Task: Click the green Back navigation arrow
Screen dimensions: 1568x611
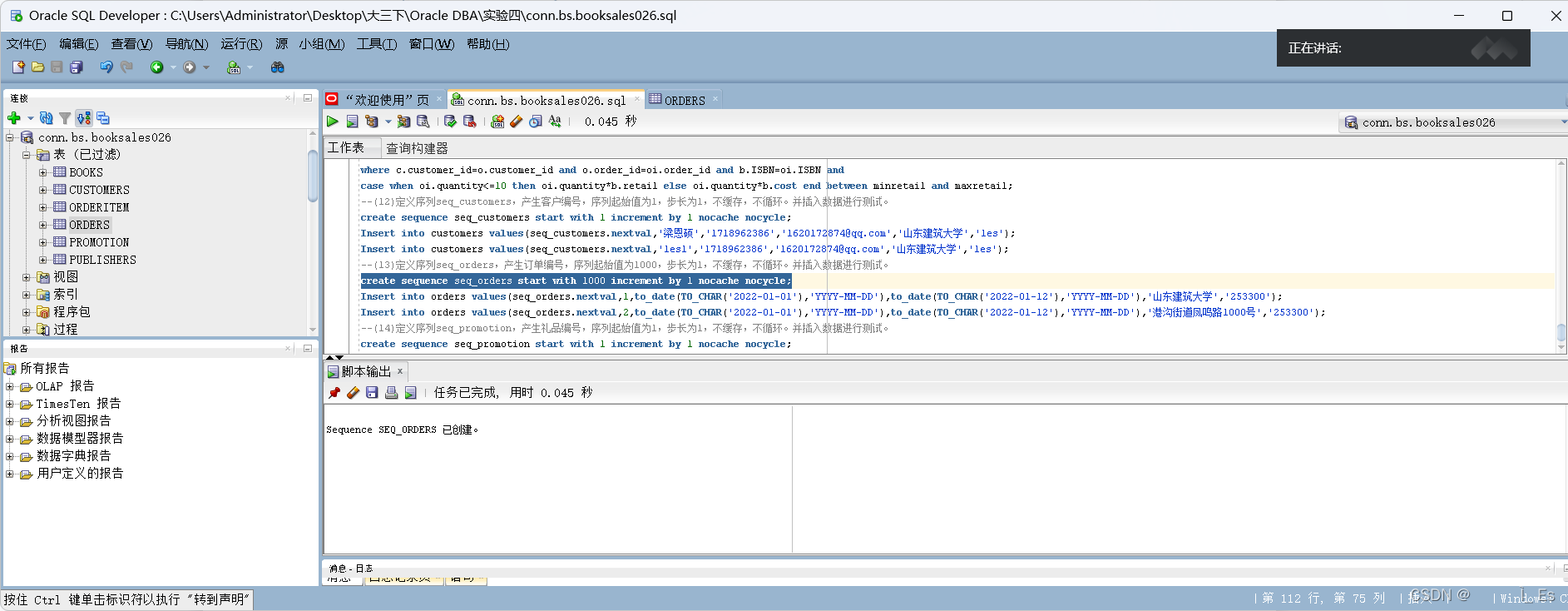Action: pyautogui.click(x=156, y=67)
